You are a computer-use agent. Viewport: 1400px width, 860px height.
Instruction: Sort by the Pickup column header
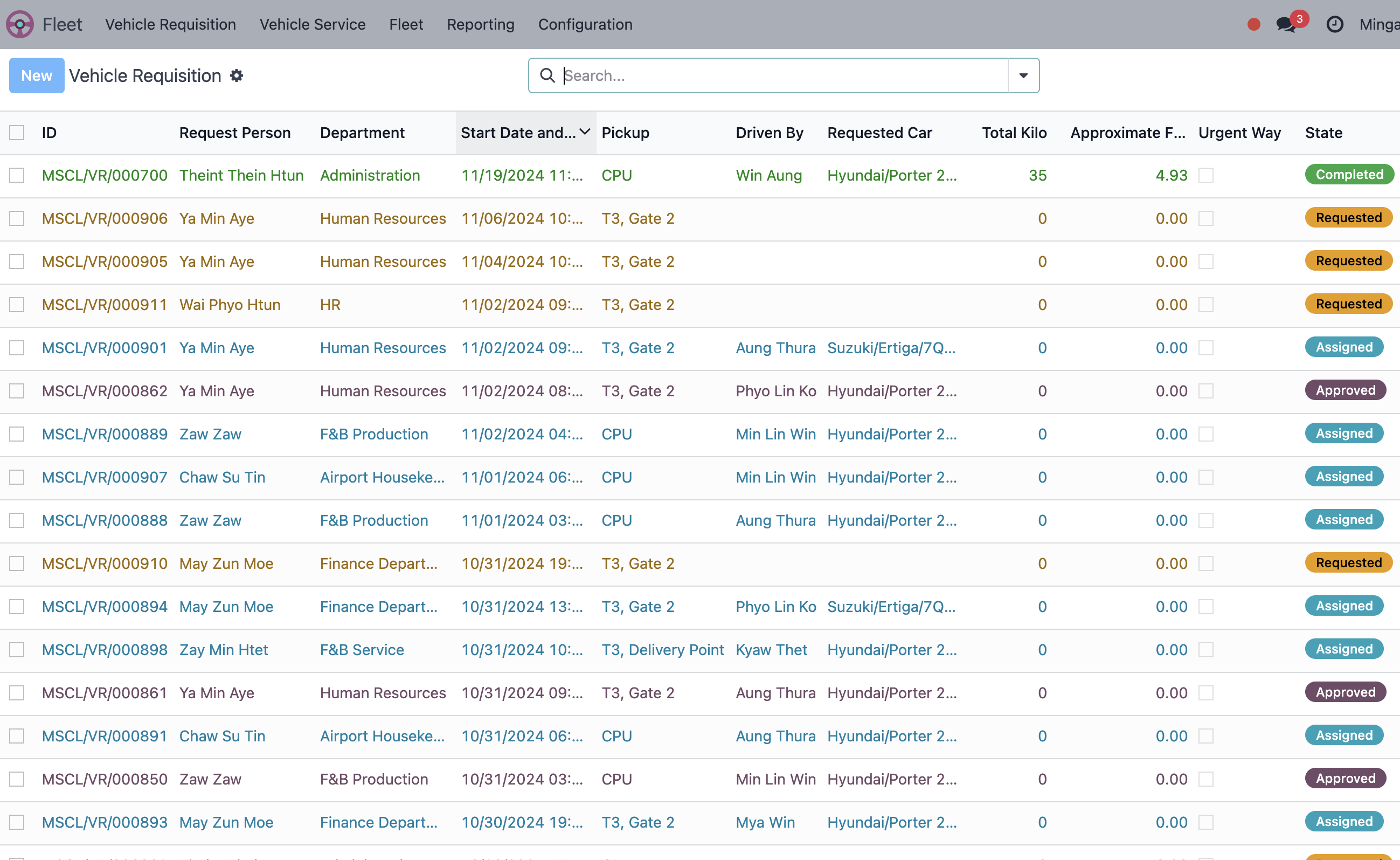(625, 133)
